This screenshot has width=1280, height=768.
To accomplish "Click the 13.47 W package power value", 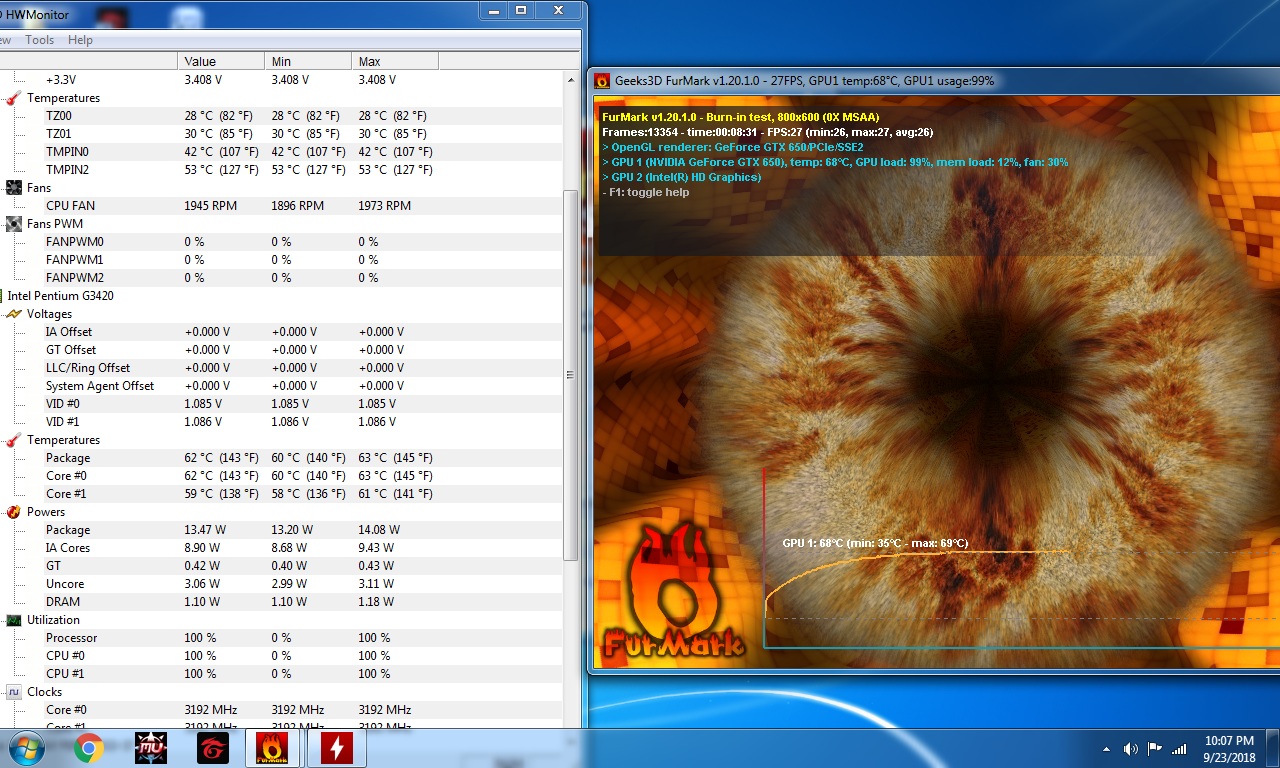I will click(205, 530).
